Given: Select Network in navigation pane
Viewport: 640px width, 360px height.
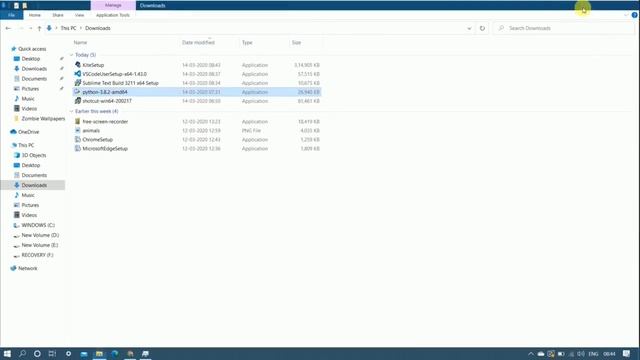Looking at the screenshot, I should [27, 268].
